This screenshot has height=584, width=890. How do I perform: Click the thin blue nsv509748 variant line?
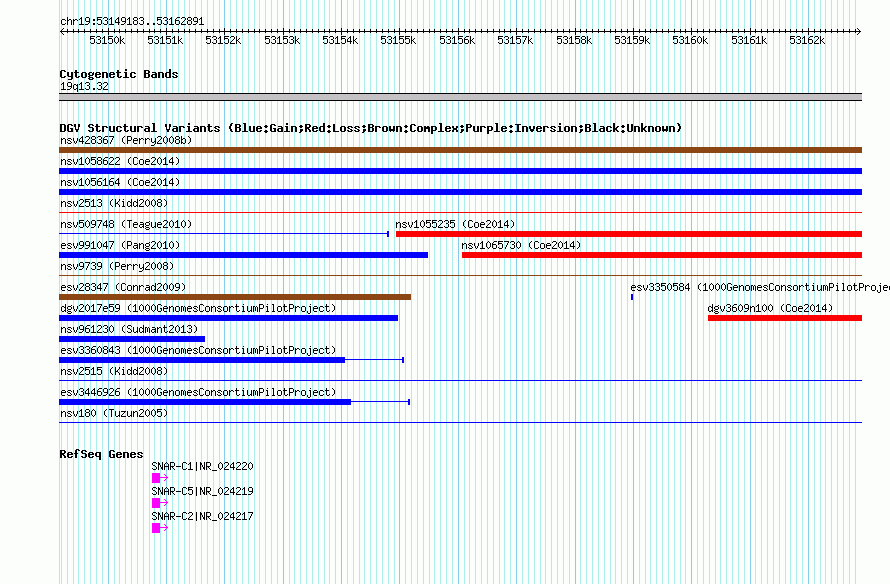point(224,234)
